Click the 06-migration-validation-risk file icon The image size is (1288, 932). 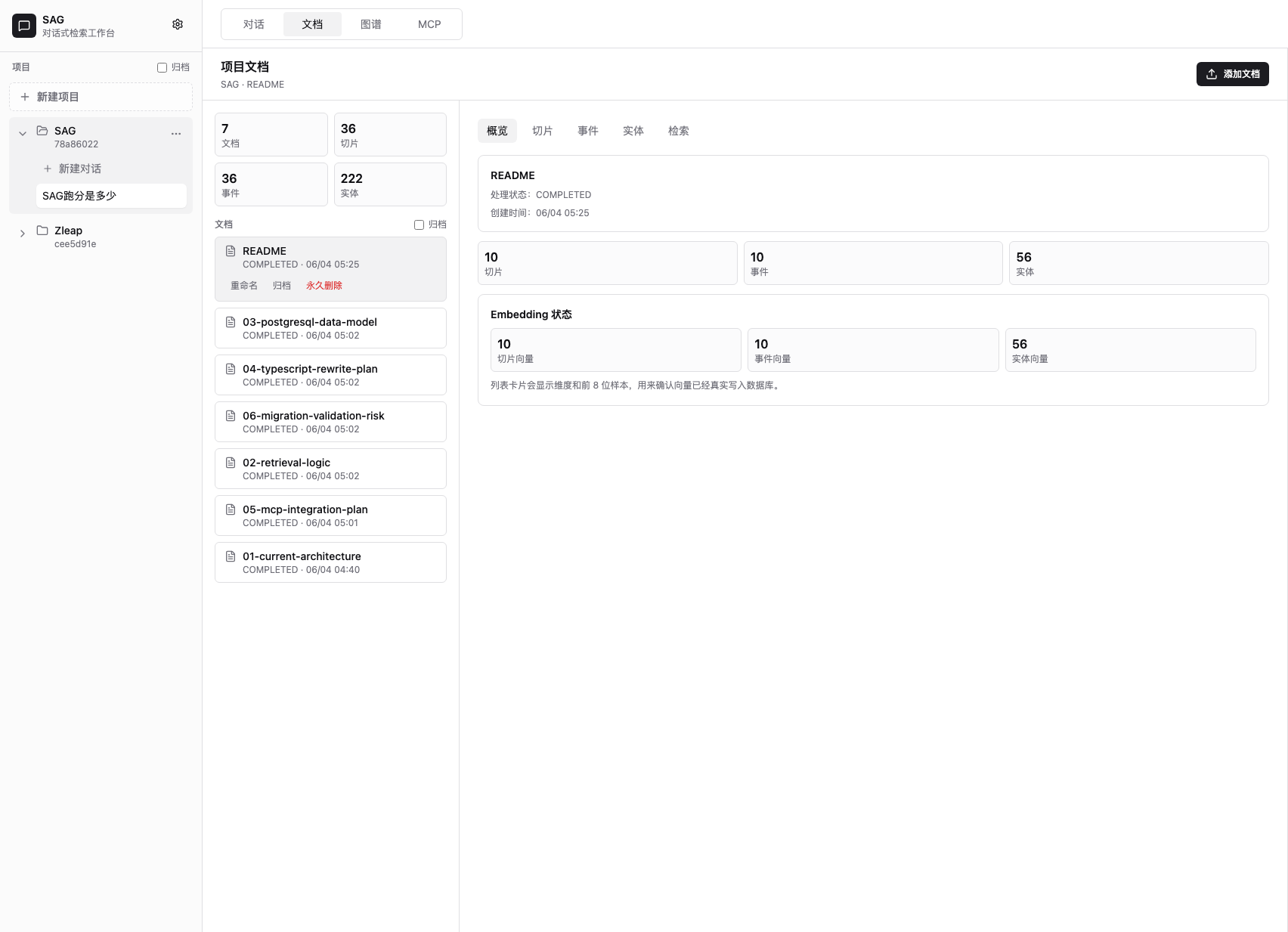click(231, 416)
